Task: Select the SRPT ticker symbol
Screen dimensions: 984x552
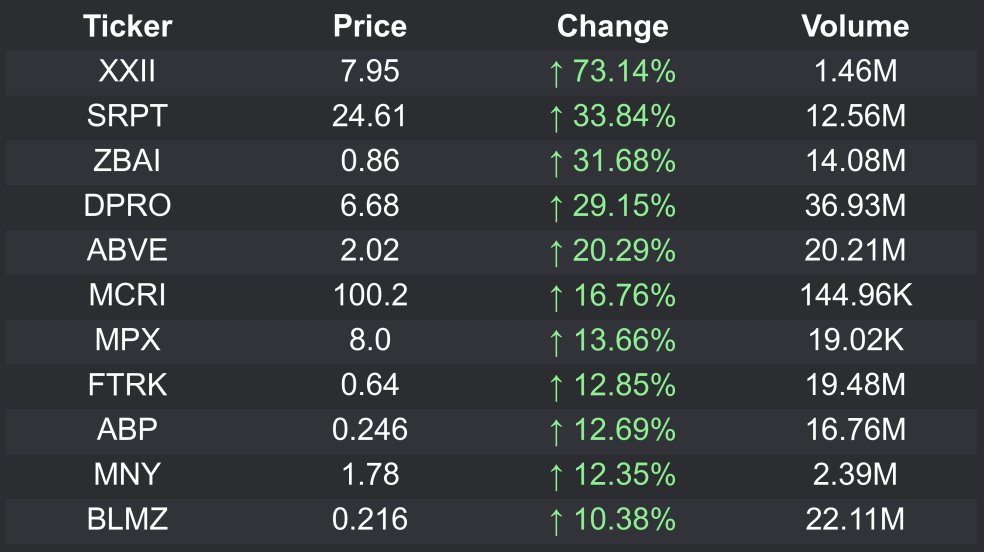Action: coord(127,116)
